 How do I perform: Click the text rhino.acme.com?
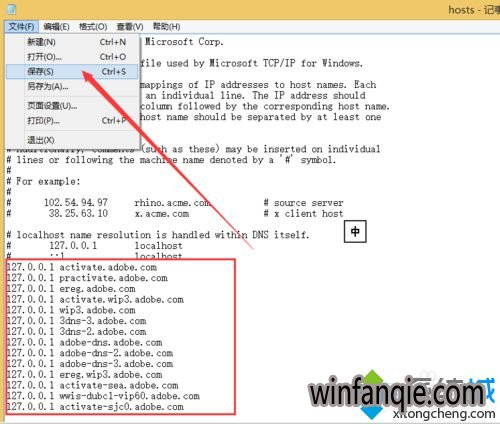click(x=172, y=203)
